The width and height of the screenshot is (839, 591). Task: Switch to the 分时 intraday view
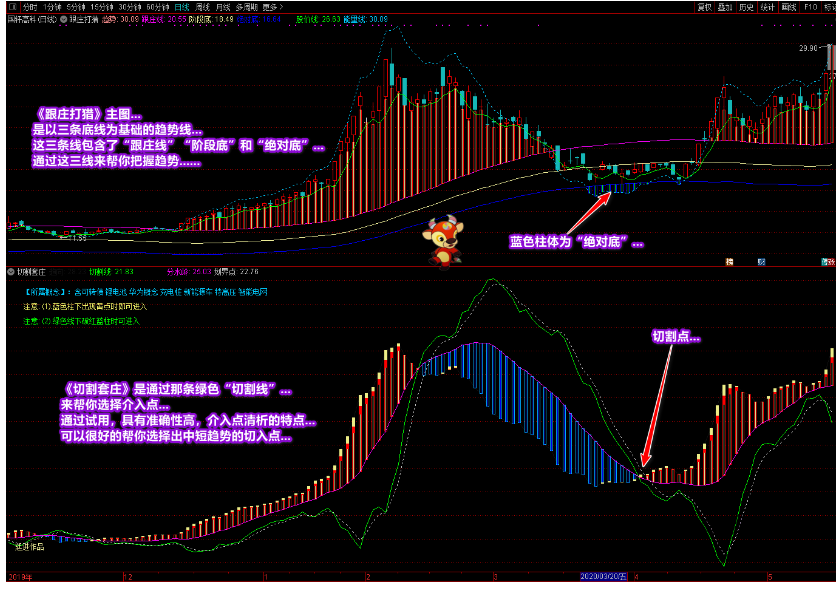[31, 6]
